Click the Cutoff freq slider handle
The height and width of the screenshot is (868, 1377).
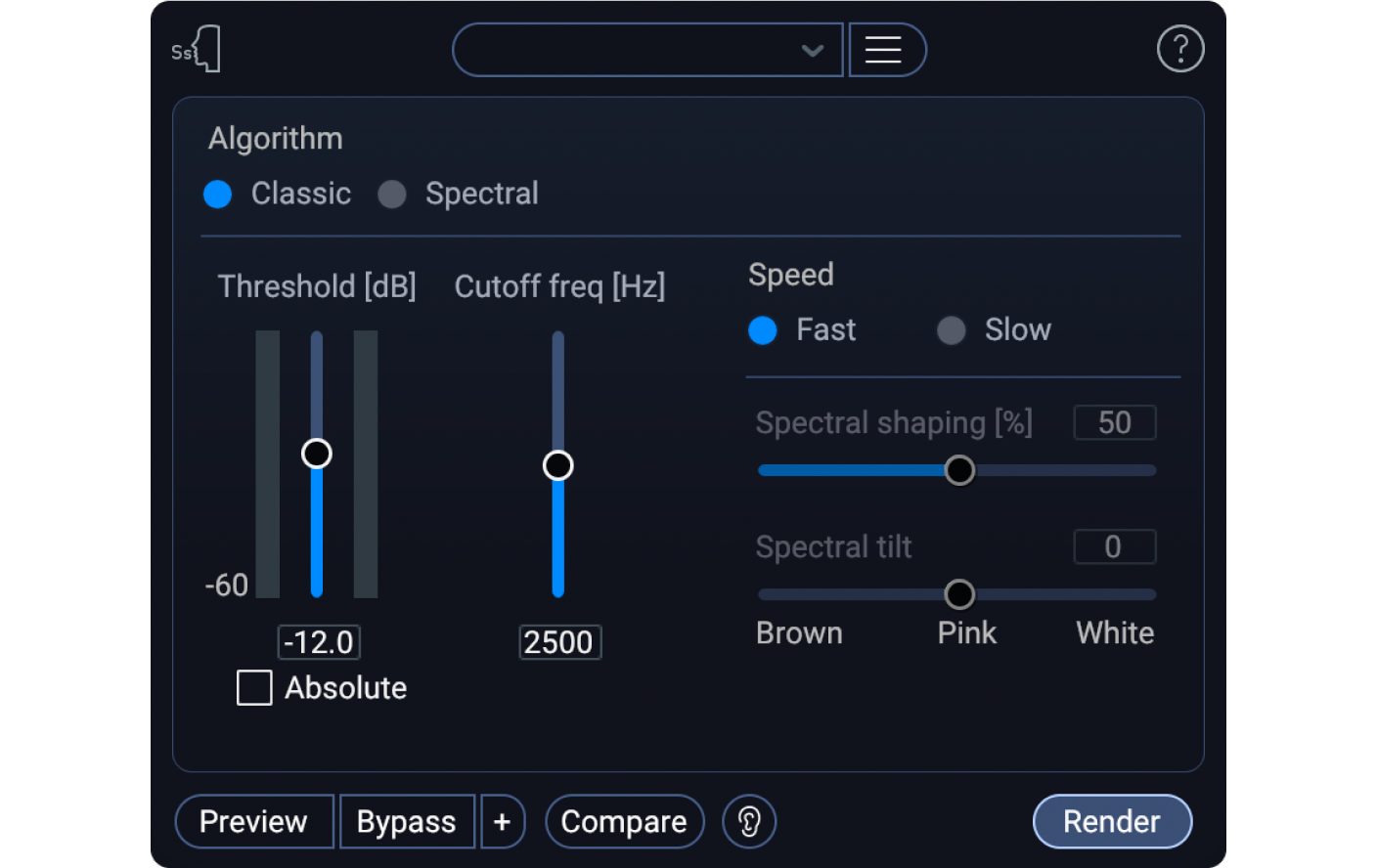tap(558, 465)
